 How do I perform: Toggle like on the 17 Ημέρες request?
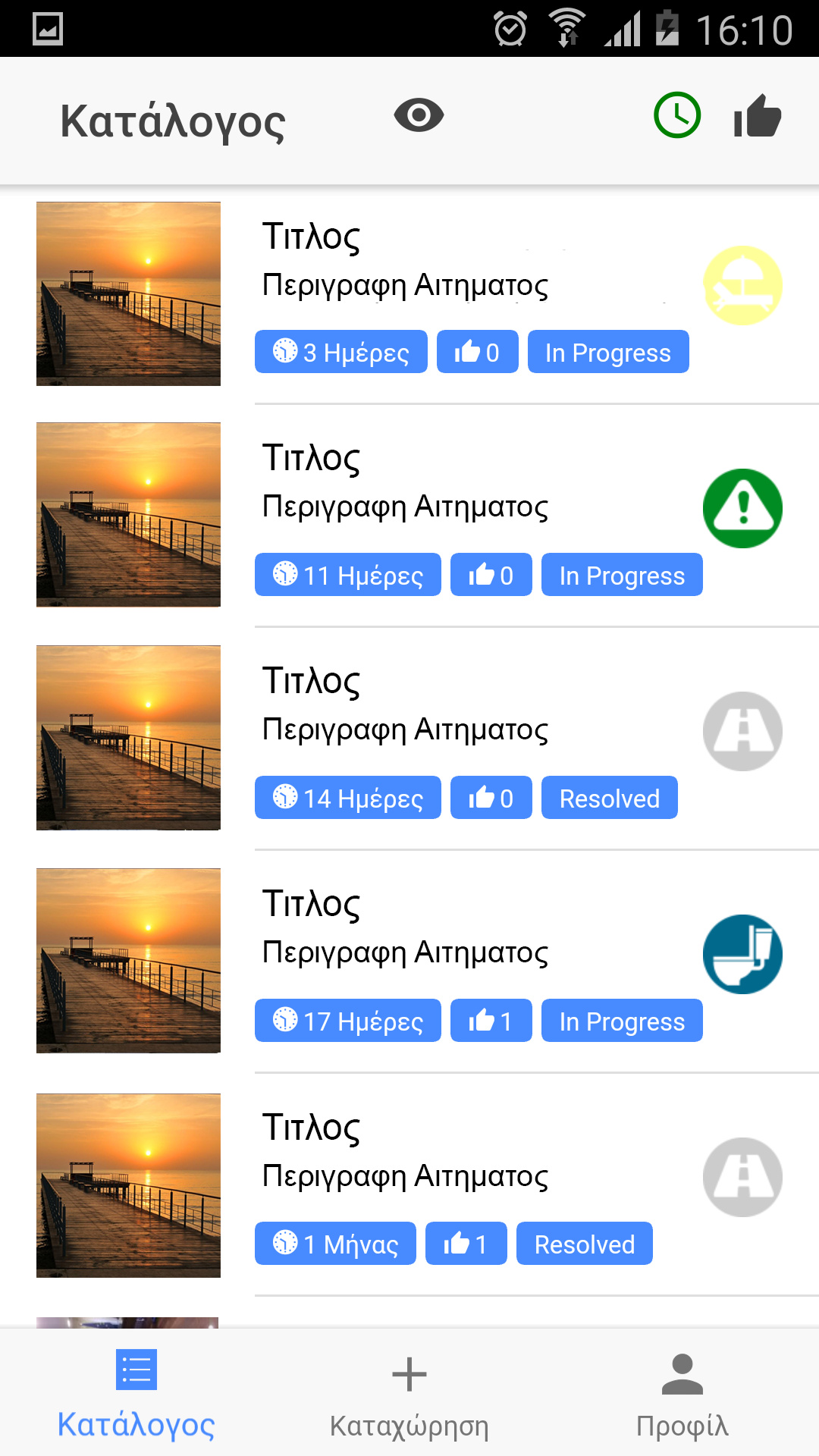click(x=491, y=1021)
